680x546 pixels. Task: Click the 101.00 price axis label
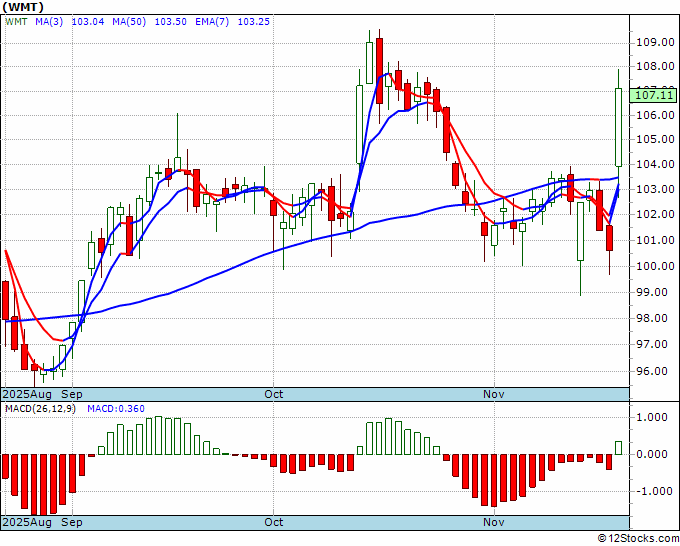655,240
